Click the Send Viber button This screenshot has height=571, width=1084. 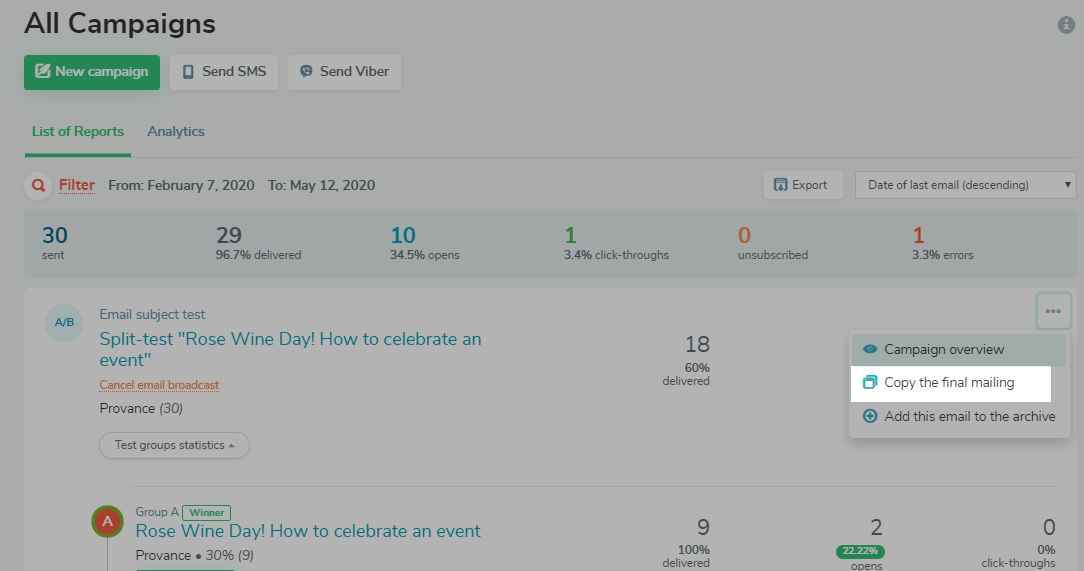click(344, 72)
